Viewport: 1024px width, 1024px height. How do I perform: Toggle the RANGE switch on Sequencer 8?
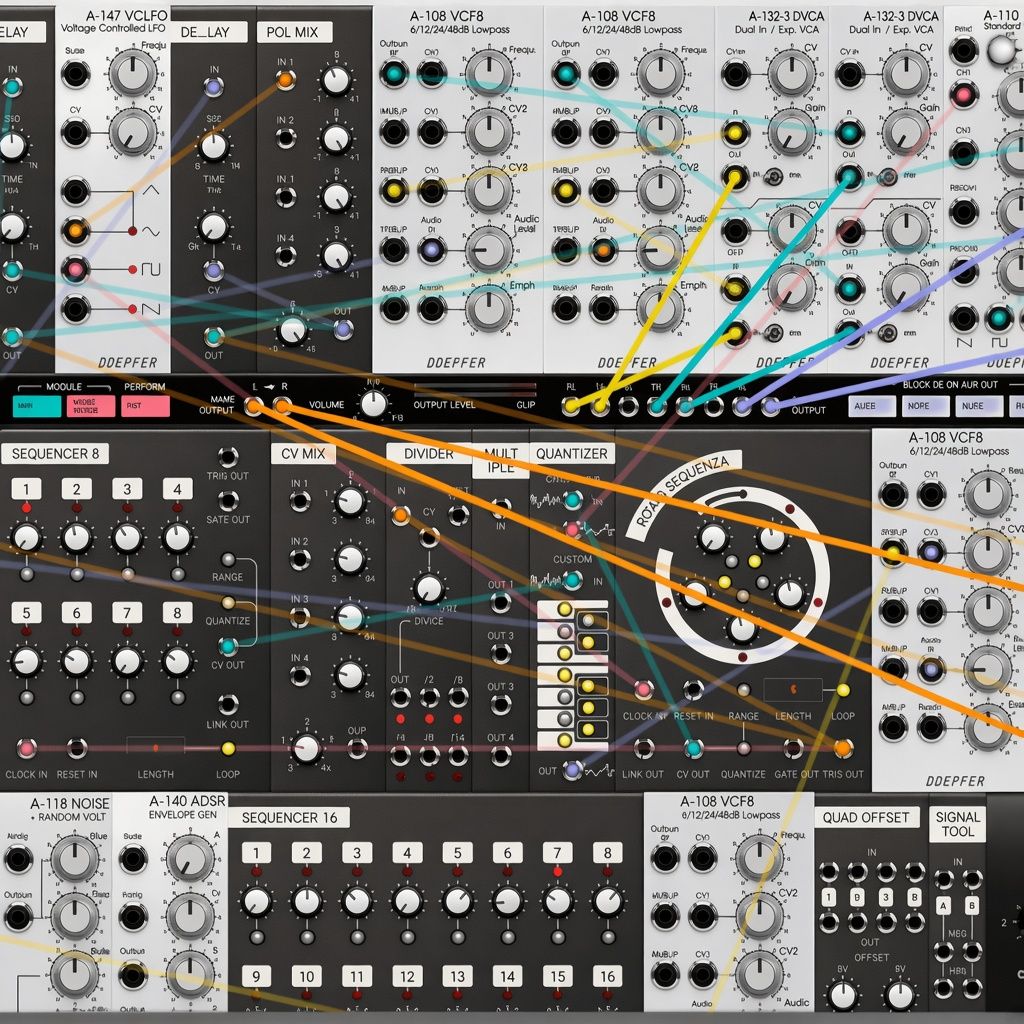[228, 560]
